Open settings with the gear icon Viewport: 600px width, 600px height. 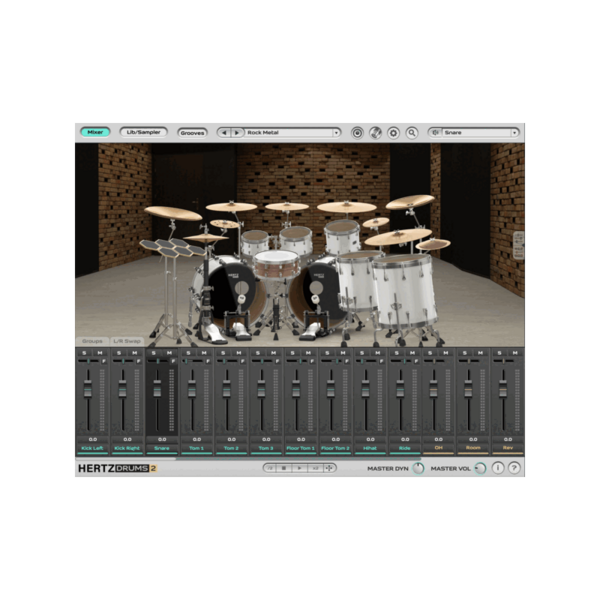393,133
